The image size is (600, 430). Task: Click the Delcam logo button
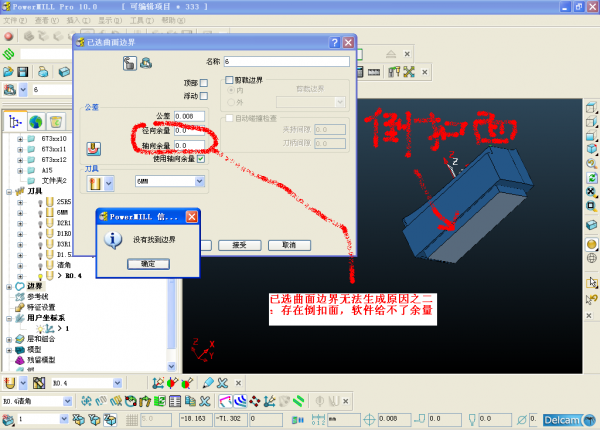[570, 420]
